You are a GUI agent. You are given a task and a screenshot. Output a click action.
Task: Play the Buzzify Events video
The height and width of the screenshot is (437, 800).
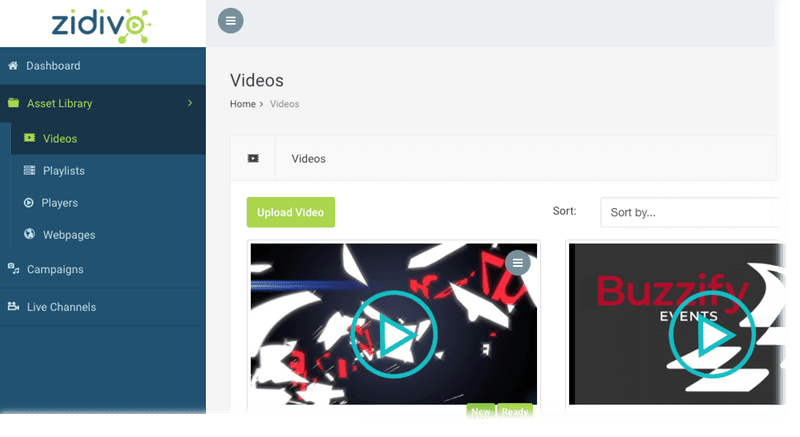click(711, 336)
